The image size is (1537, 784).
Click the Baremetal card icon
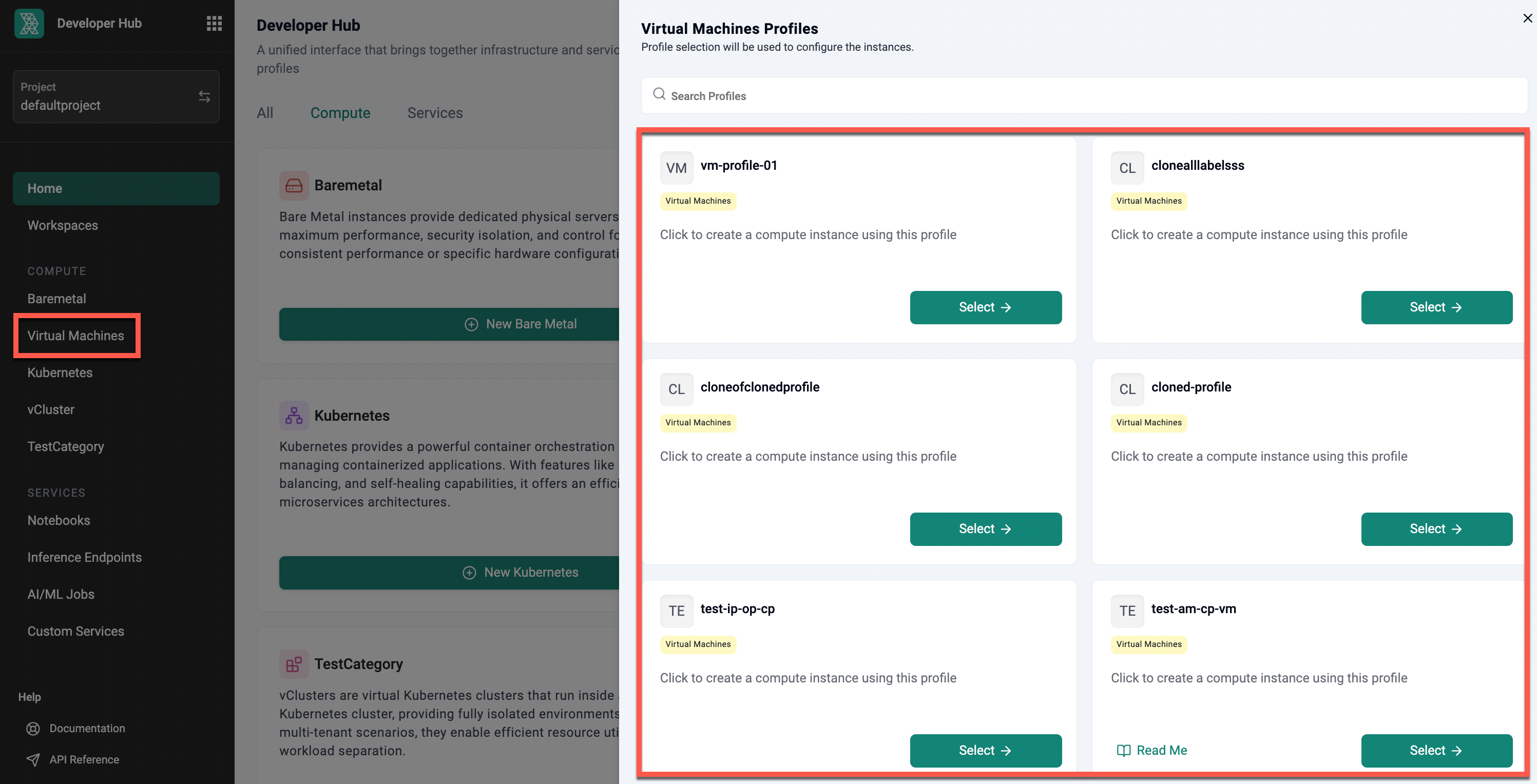click(294, 185)
